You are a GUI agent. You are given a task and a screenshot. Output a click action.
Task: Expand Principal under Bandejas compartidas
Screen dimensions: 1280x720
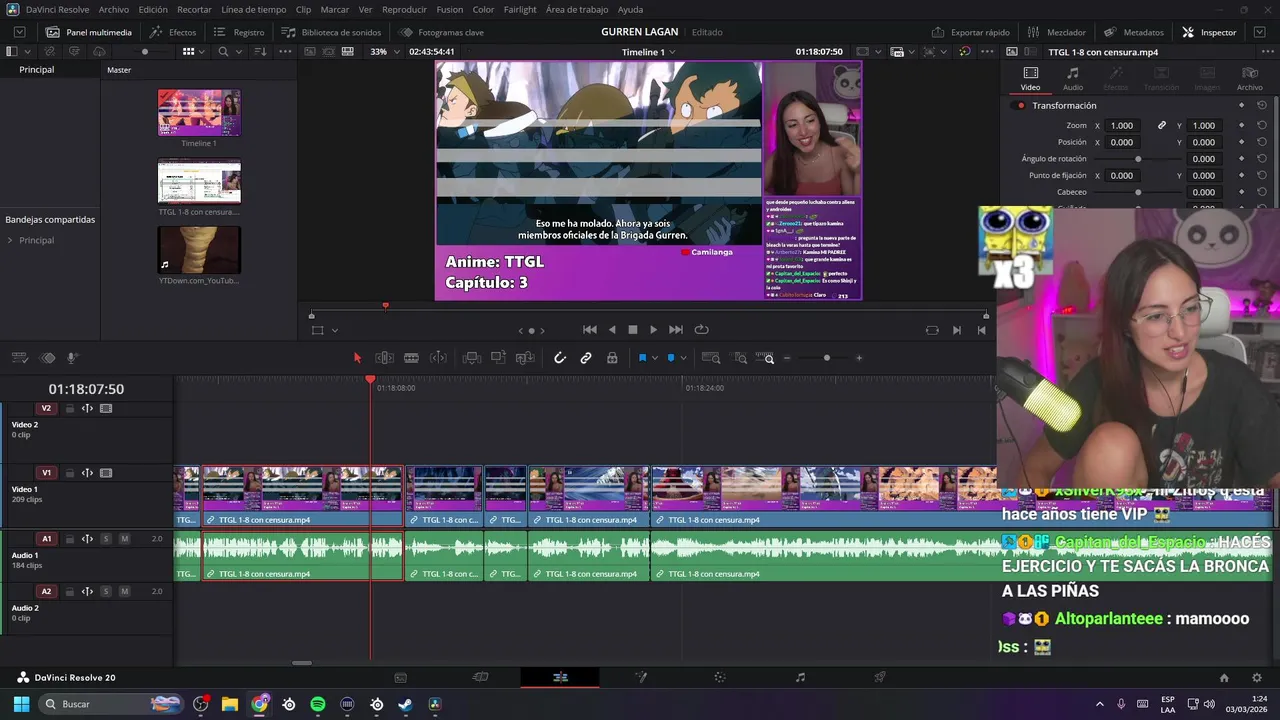pos(10,241)
